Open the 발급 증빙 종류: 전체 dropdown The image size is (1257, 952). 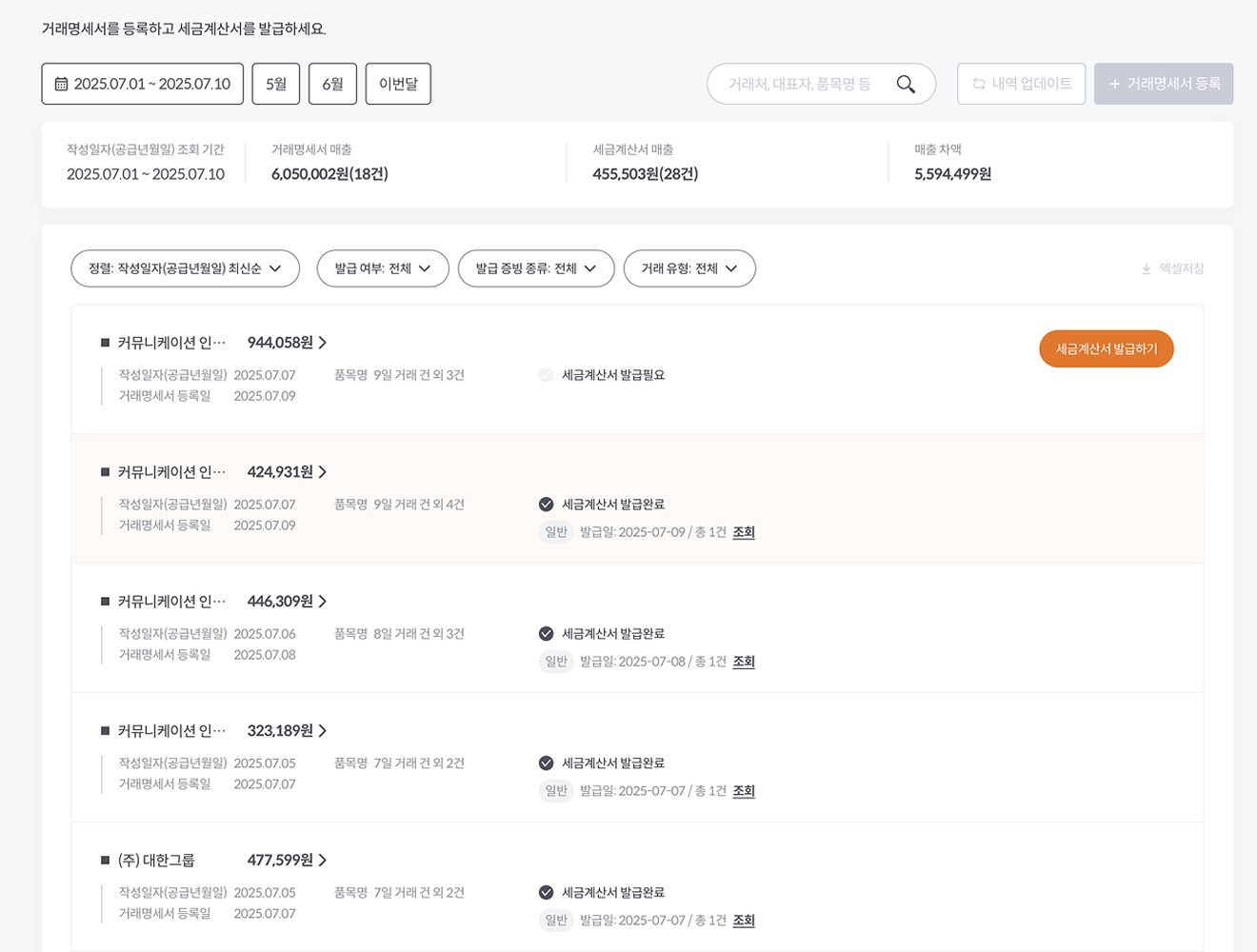click(536, 268)
